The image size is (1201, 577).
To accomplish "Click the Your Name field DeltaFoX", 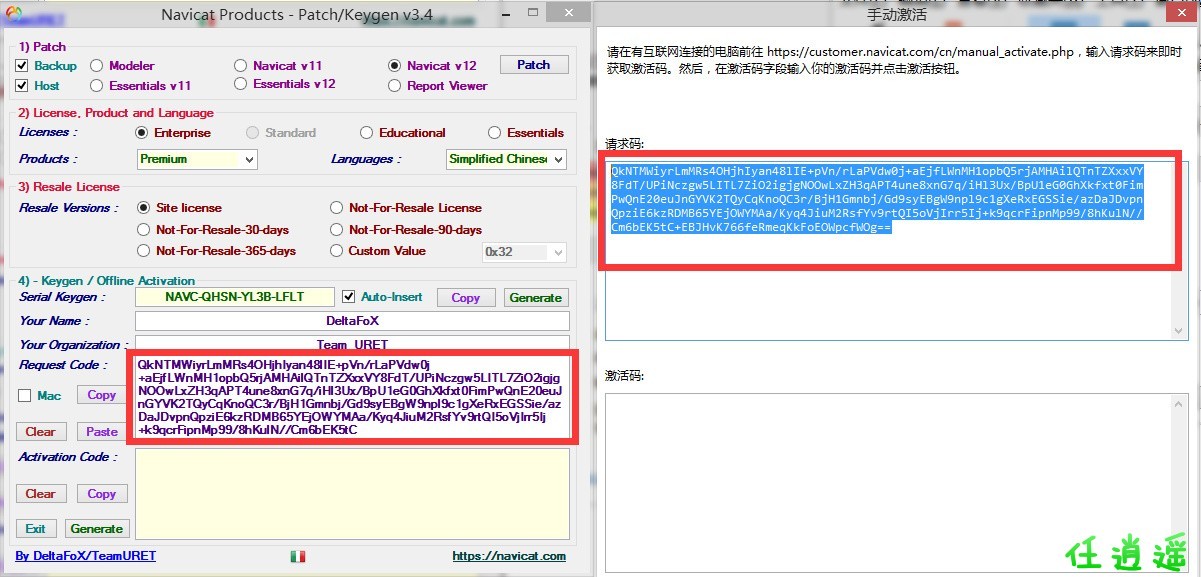I will (352, 321).
